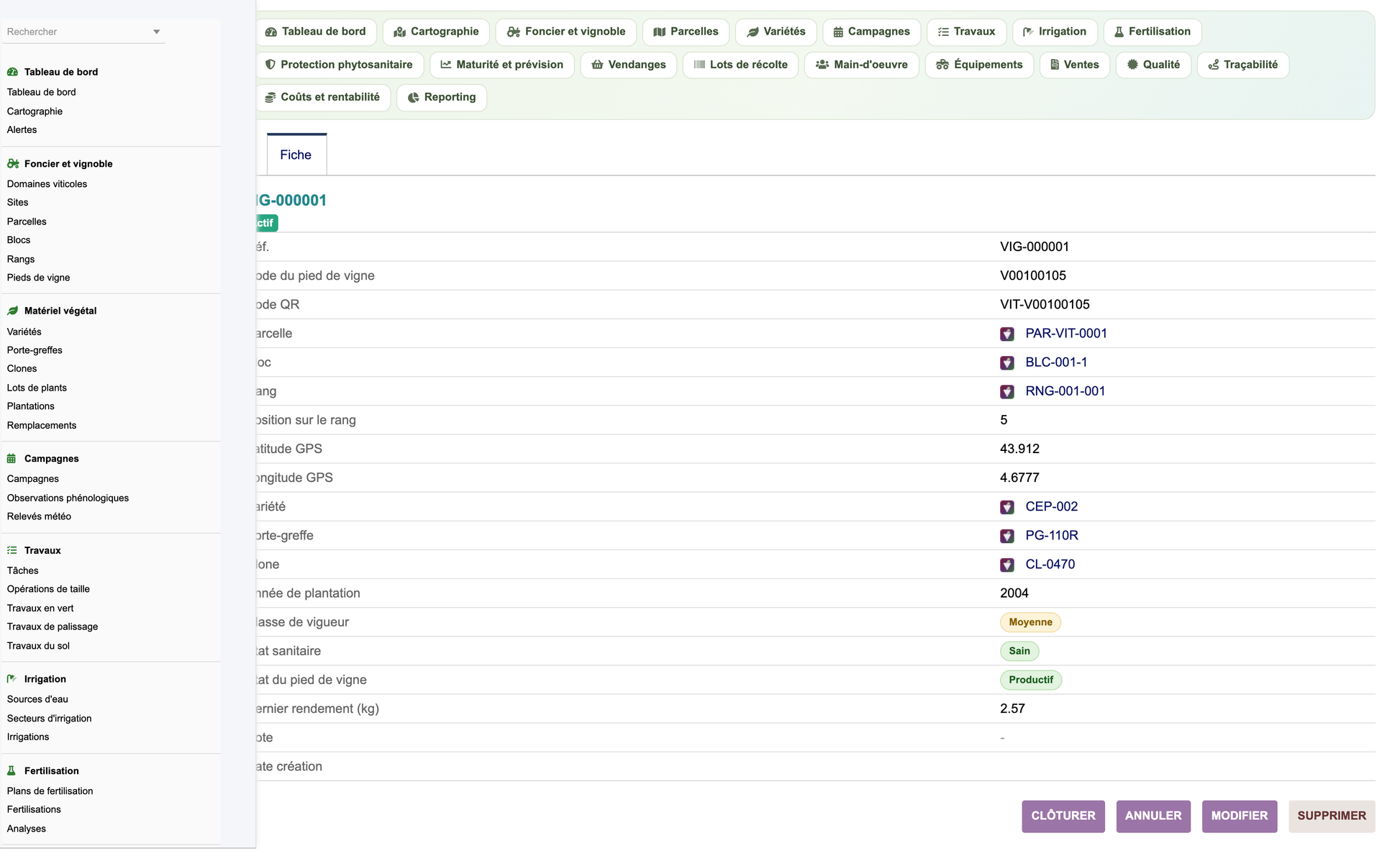Open Plans de fertilisation in sidebar
The height and width of the screenshot is (866, 1400).
pyautogui.click(x=50, y=791)
